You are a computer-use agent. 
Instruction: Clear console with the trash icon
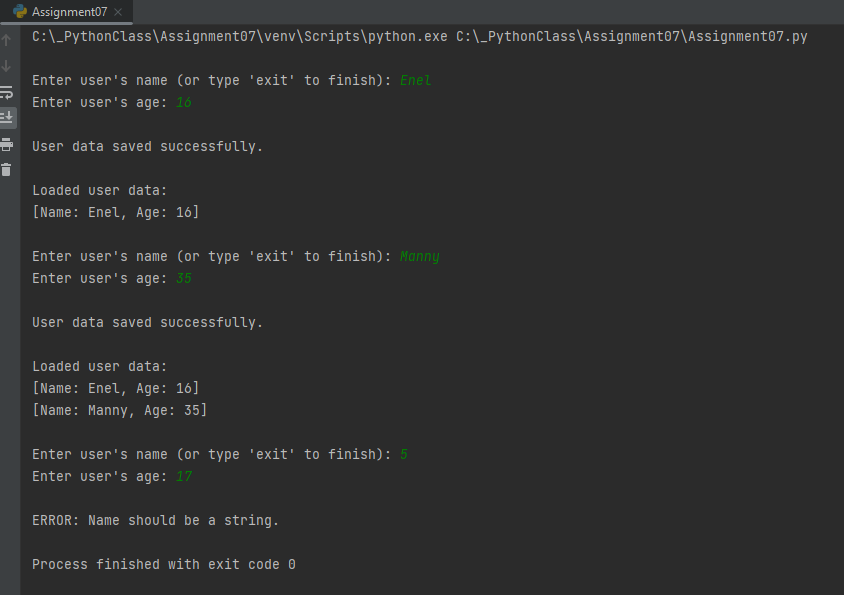(x=6, y=170)
